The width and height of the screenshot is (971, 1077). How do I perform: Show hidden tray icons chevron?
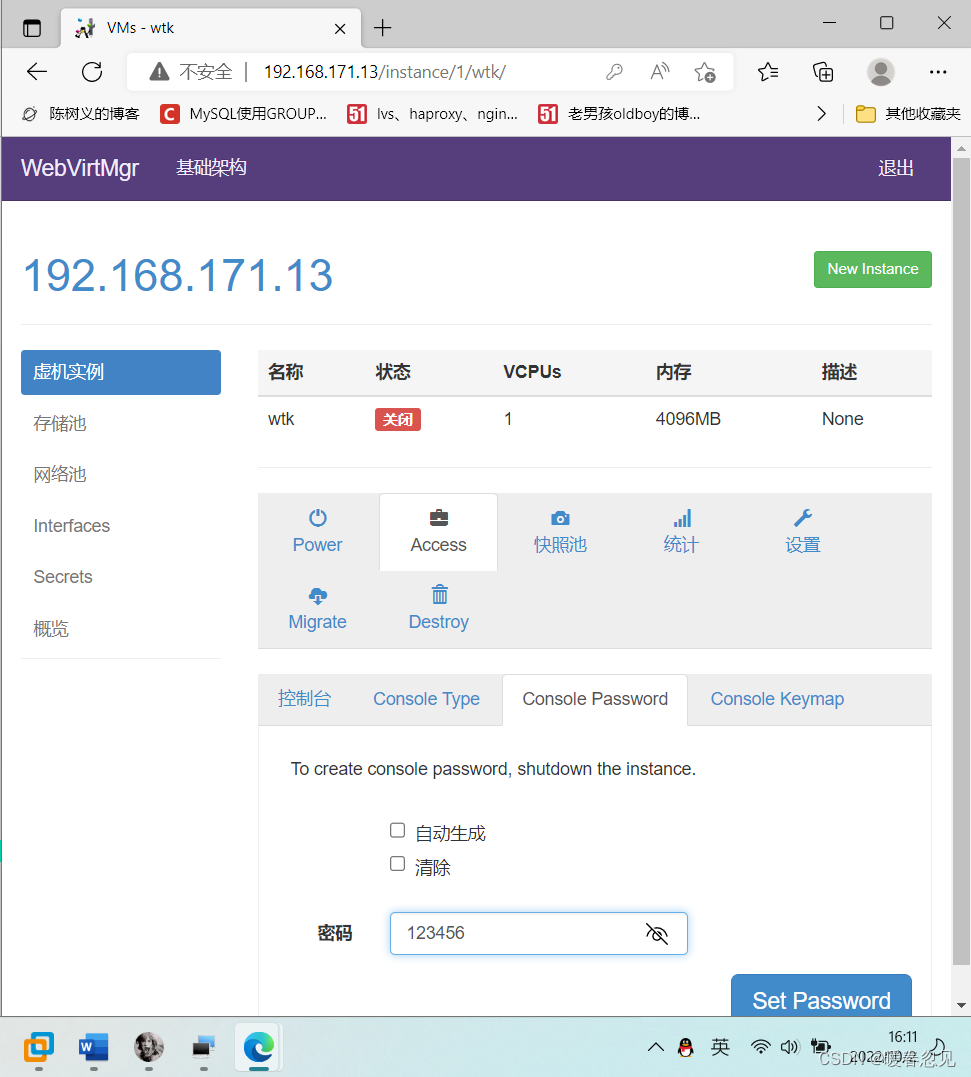(x=656, y=1047)
